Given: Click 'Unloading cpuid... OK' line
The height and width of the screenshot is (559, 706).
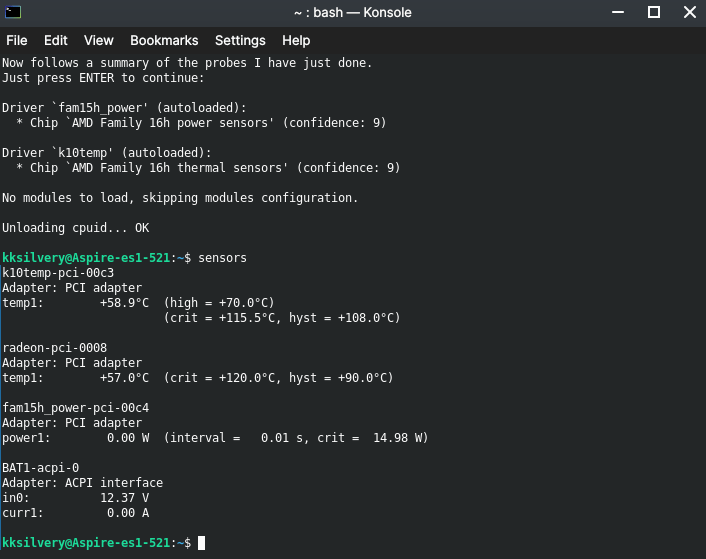Looking at the screenshot, I should point(76,228).
